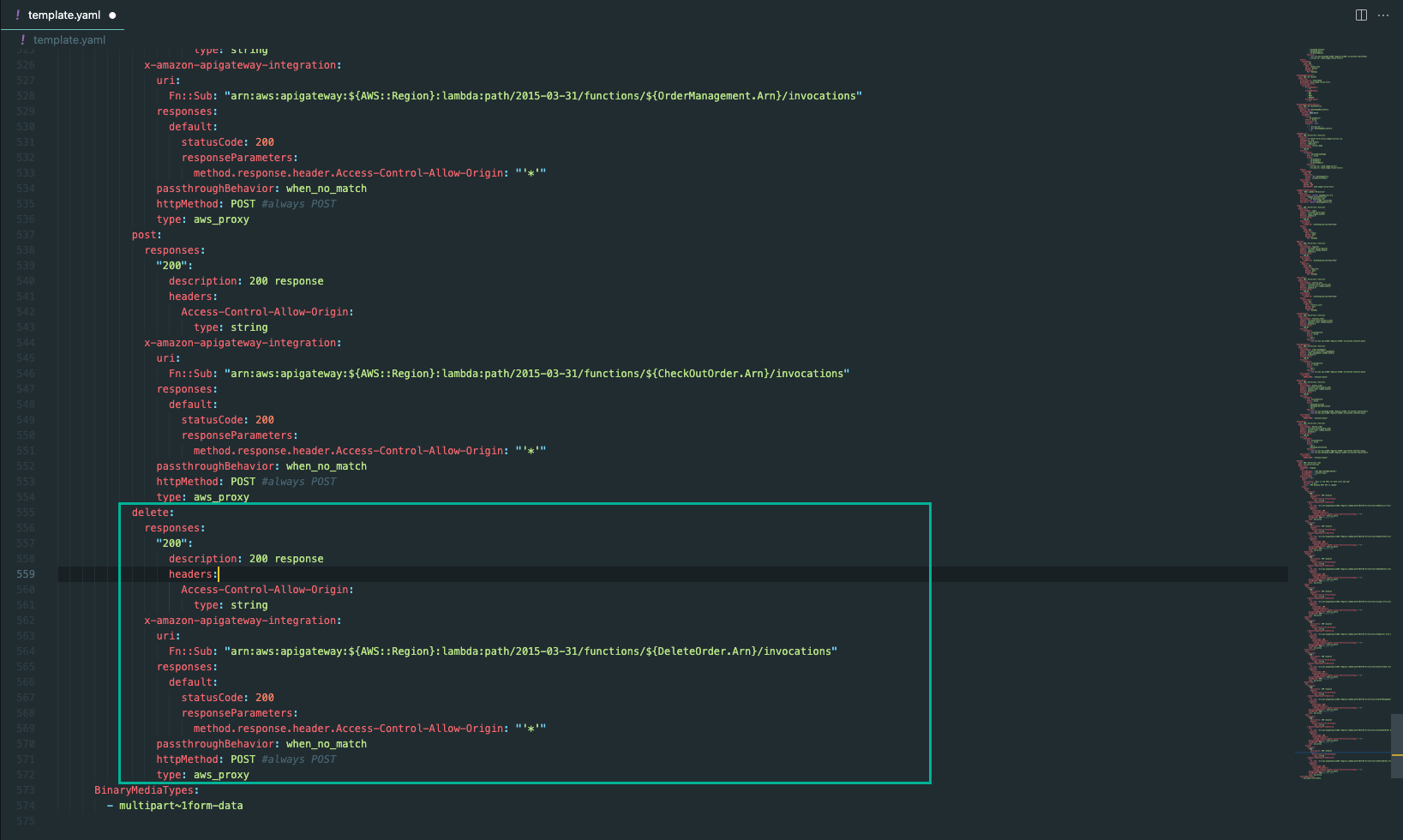1403x840 pixels.
Task: Click the method.response.header line 533
Action: pyautogui.click(x=370, y=173)
